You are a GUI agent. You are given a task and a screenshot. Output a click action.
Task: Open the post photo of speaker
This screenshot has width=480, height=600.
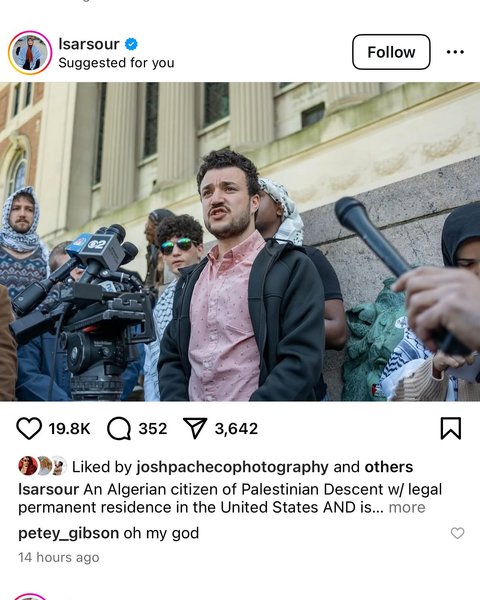(x=240, y=242)
